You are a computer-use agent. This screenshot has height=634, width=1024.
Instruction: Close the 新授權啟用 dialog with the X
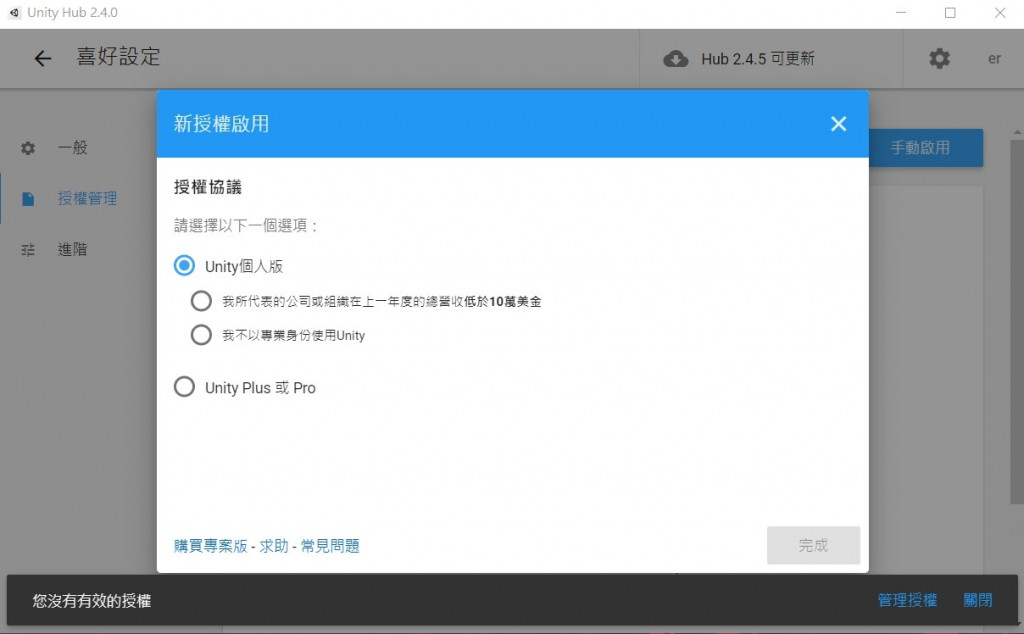[839, 123]
